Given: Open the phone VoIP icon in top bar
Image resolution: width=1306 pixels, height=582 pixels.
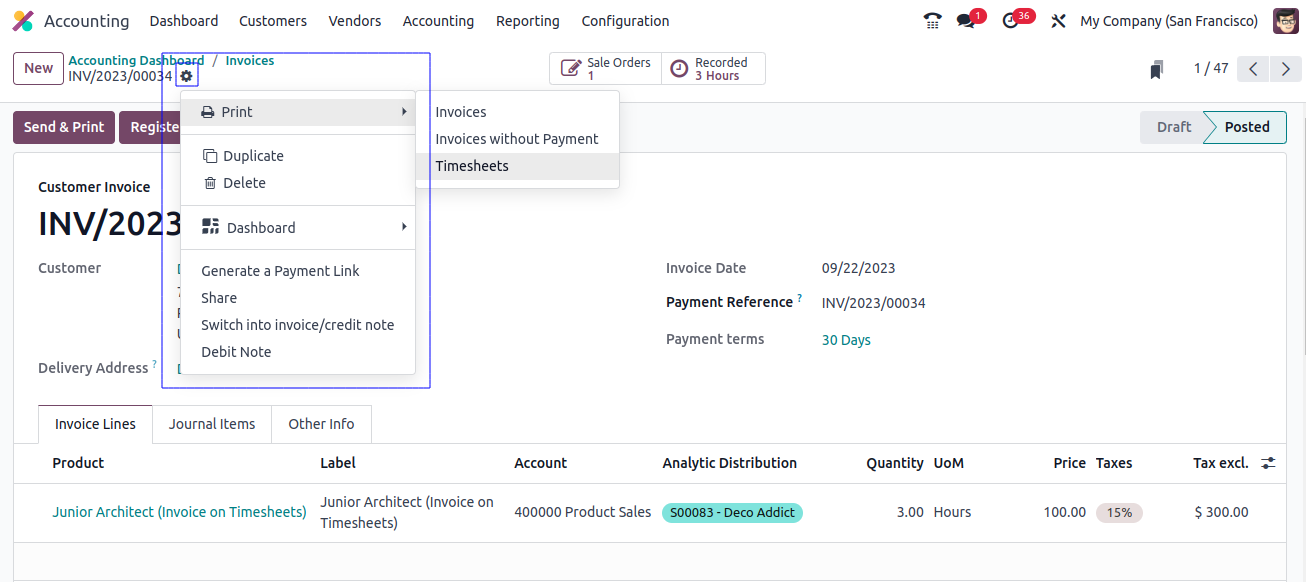Looking at the screenshot, I should (x=932, y=21).
